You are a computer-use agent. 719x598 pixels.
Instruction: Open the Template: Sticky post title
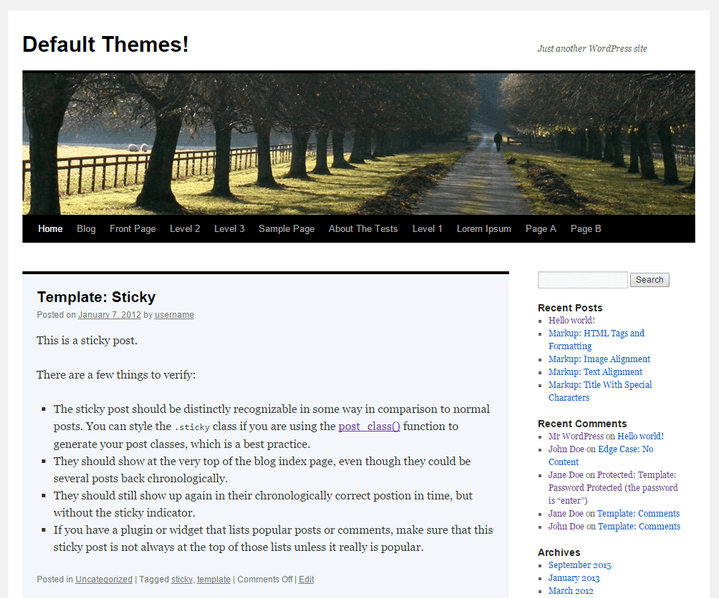(x=96, y=297)
